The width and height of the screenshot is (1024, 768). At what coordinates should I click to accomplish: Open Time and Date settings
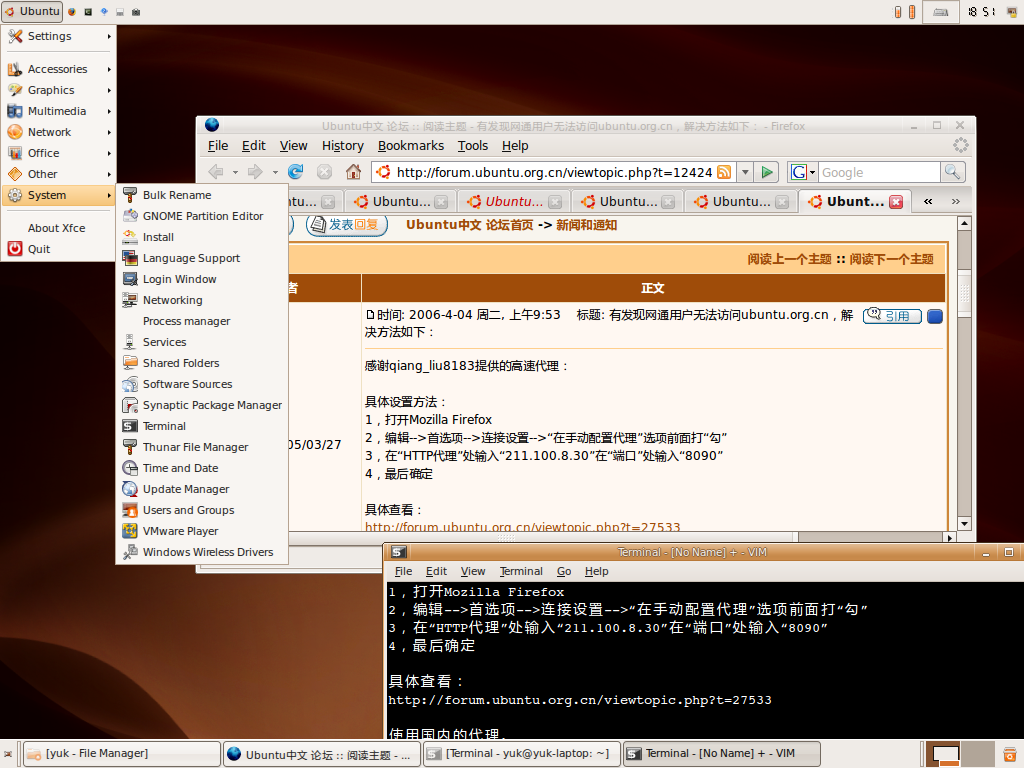pyautogui.click(x=202, y=468)
